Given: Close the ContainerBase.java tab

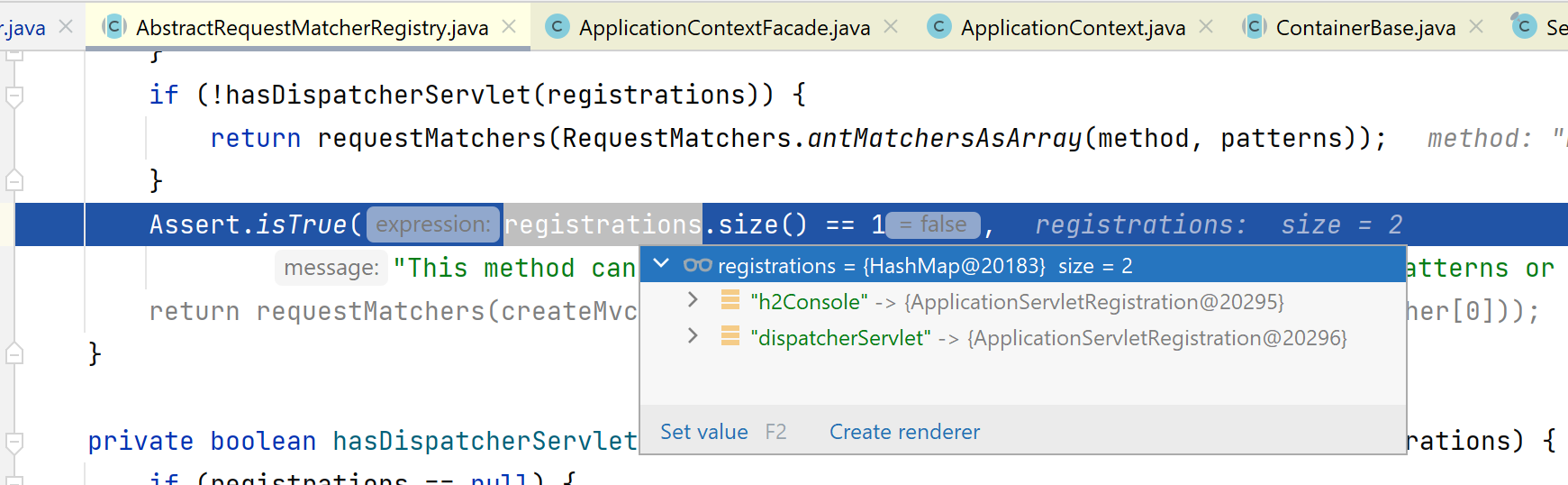Looking at the screenshot, I should click(1476, 27).
